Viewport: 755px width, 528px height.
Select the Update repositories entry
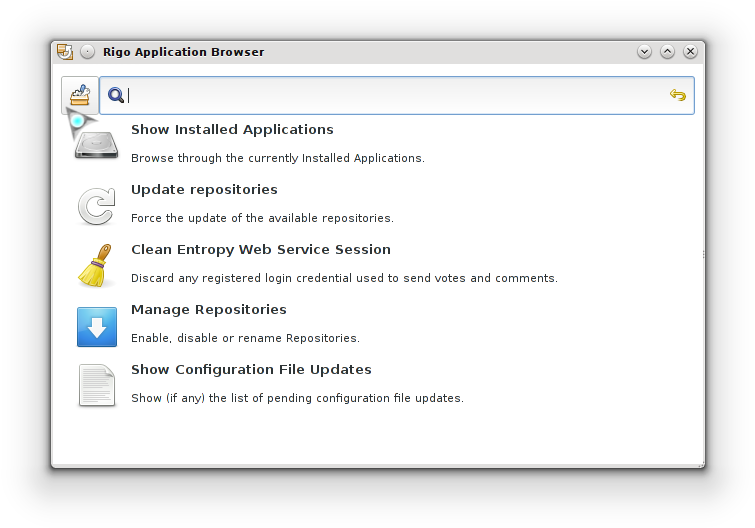[x=204, y=190]
